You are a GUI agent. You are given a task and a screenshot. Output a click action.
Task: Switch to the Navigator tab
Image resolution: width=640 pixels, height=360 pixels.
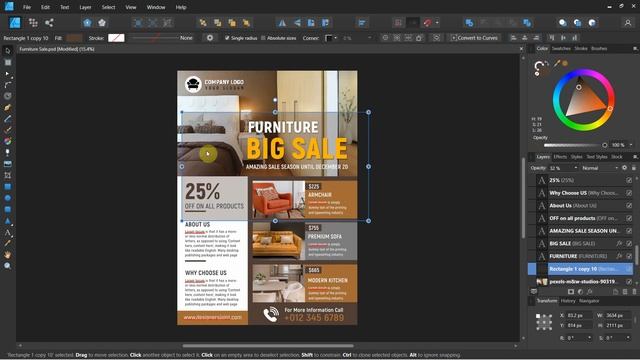pyautogui.click(x=589, y=301)
